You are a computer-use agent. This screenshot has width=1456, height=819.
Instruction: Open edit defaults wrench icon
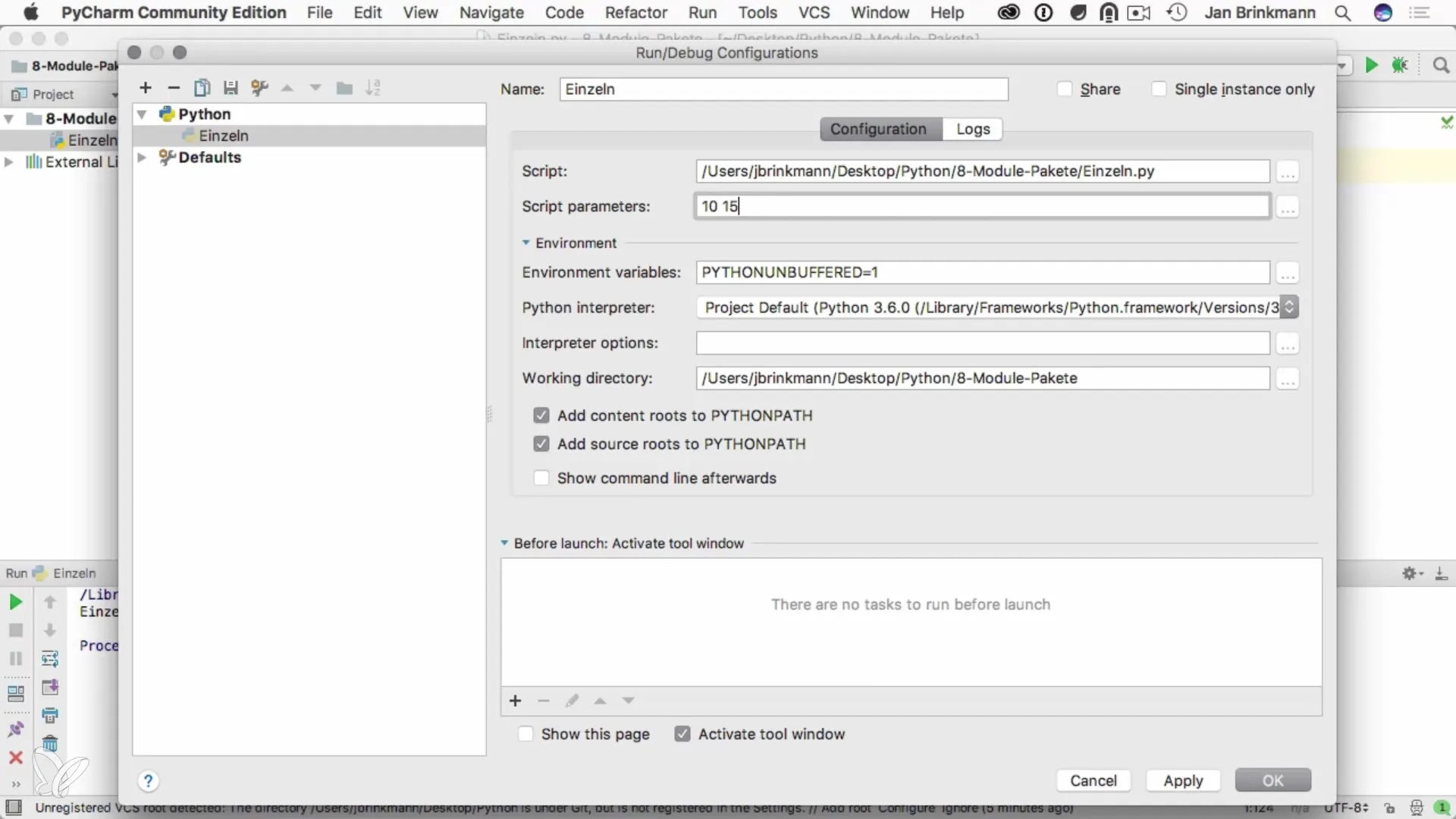click(259, 88)
